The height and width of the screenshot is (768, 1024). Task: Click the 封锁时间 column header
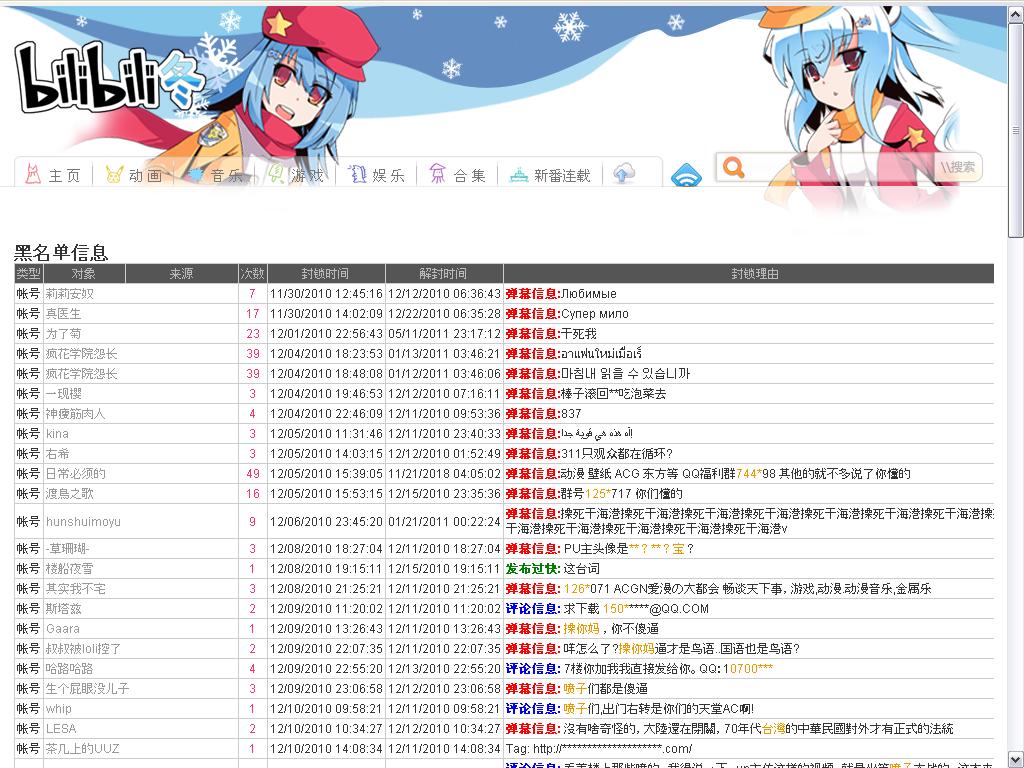tap(325, 274)
